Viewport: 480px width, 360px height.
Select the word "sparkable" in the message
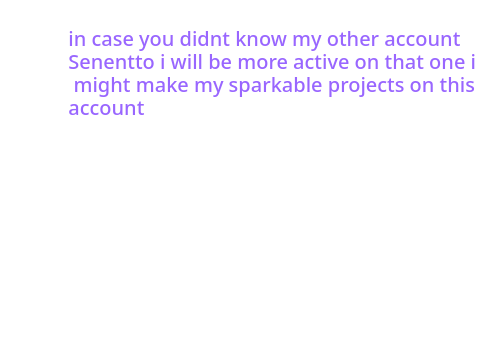[275, 86]
